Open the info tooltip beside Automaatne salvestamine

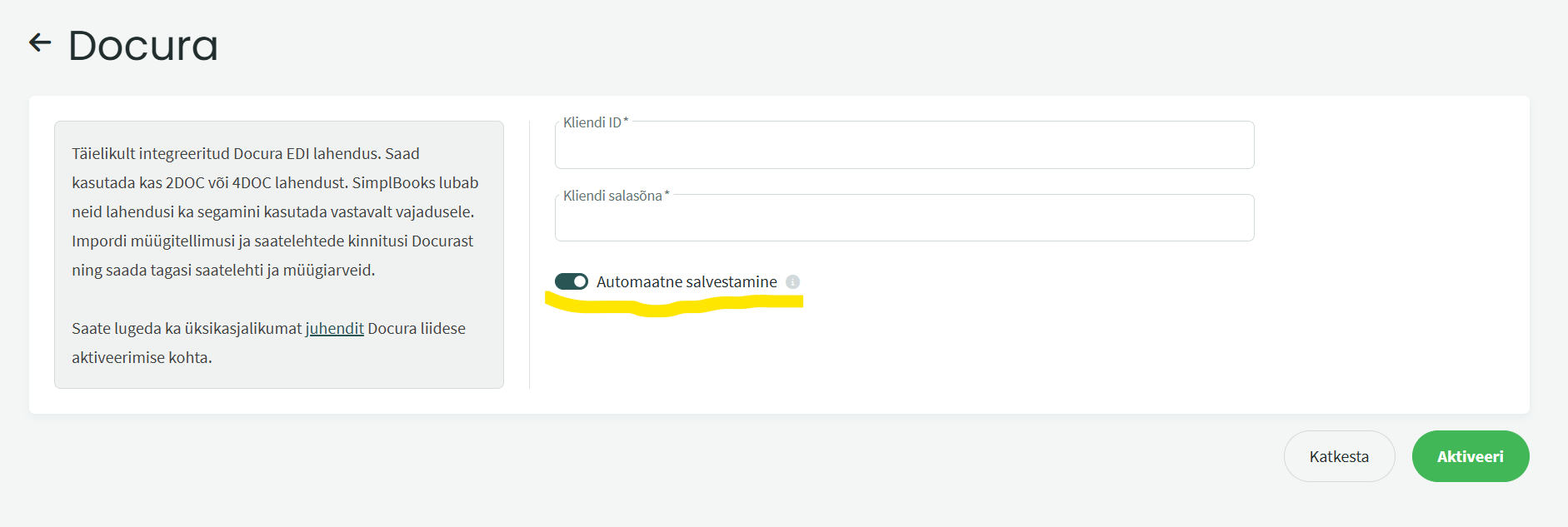(792, 282)
